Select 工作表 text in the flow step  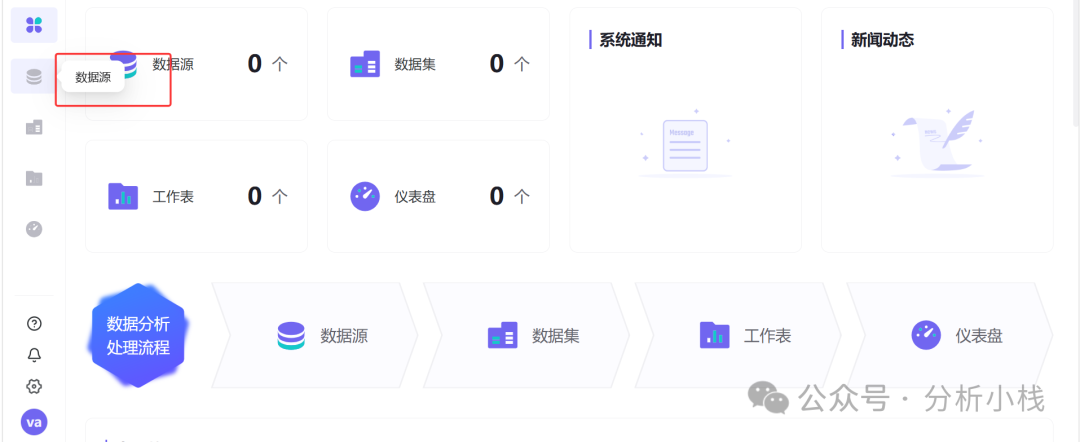(x=767, y=336)
